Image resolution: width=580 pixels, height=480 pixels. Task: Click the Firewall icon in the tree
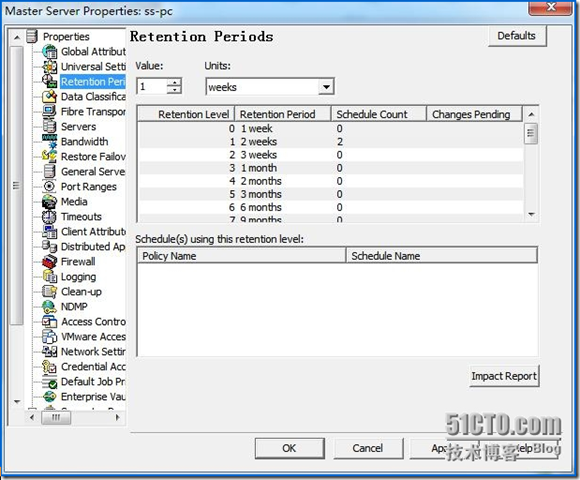point(49,261)
